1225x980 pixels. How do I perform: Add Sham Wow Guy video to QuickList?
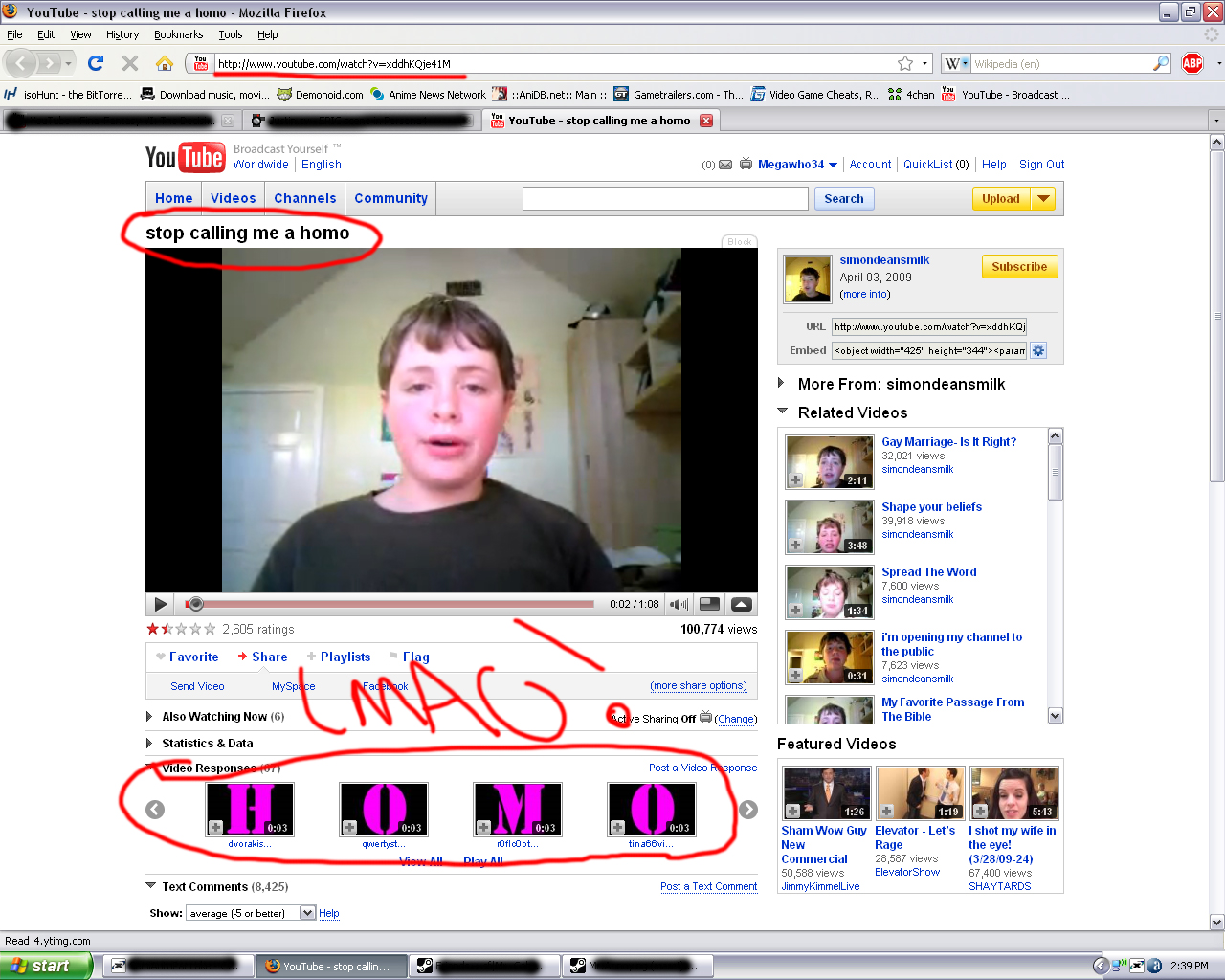click(792, 811)
